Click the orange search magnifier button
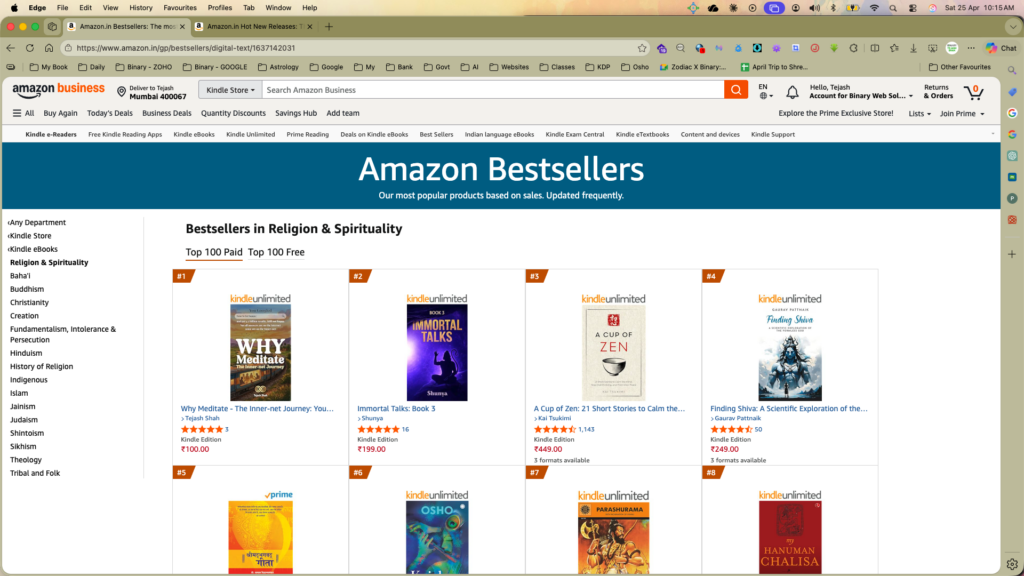 pyautogui.click(x=737, y=90)
